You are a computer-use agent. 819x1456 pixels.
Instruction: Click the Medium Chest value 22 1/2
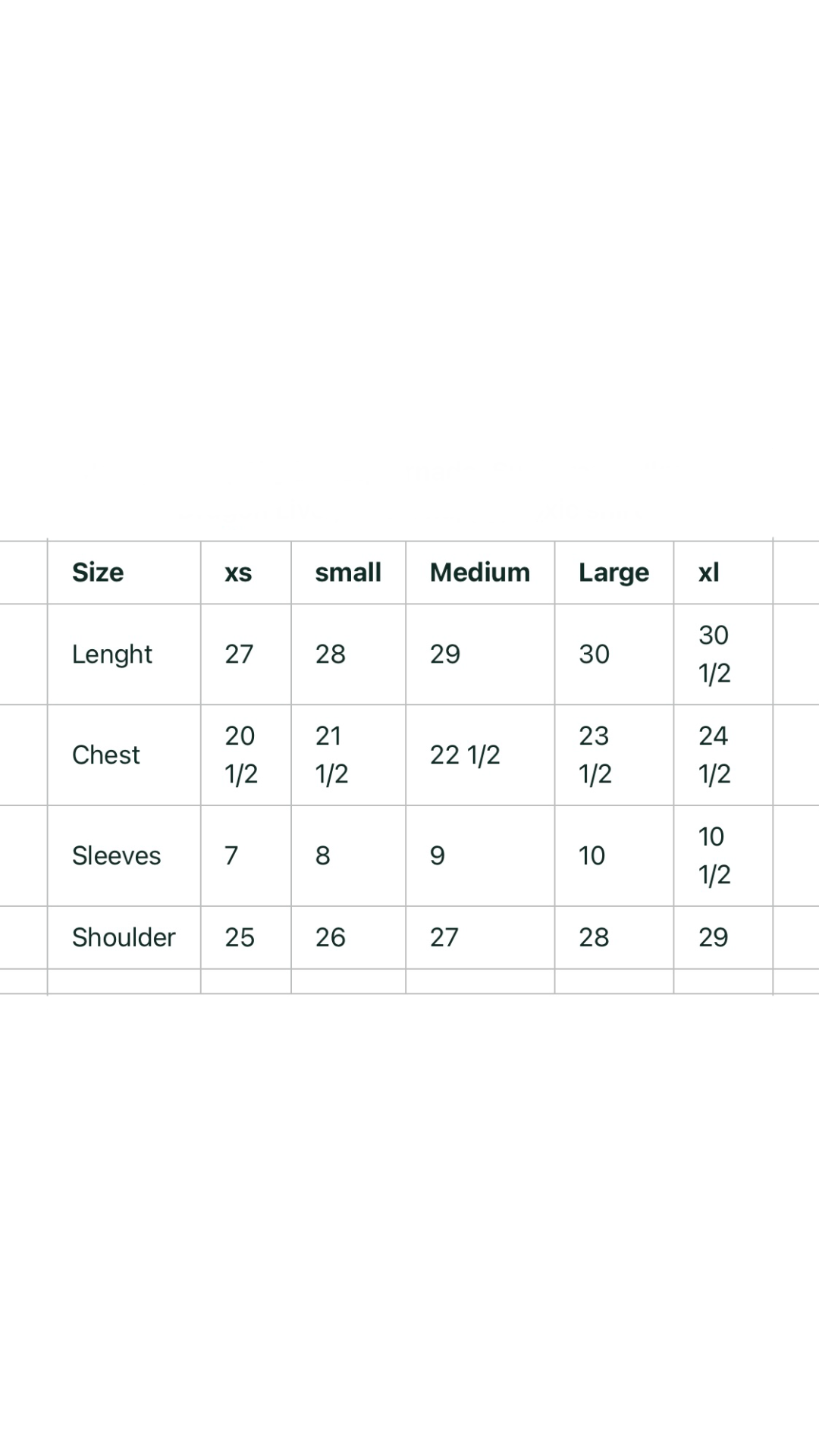465,755
